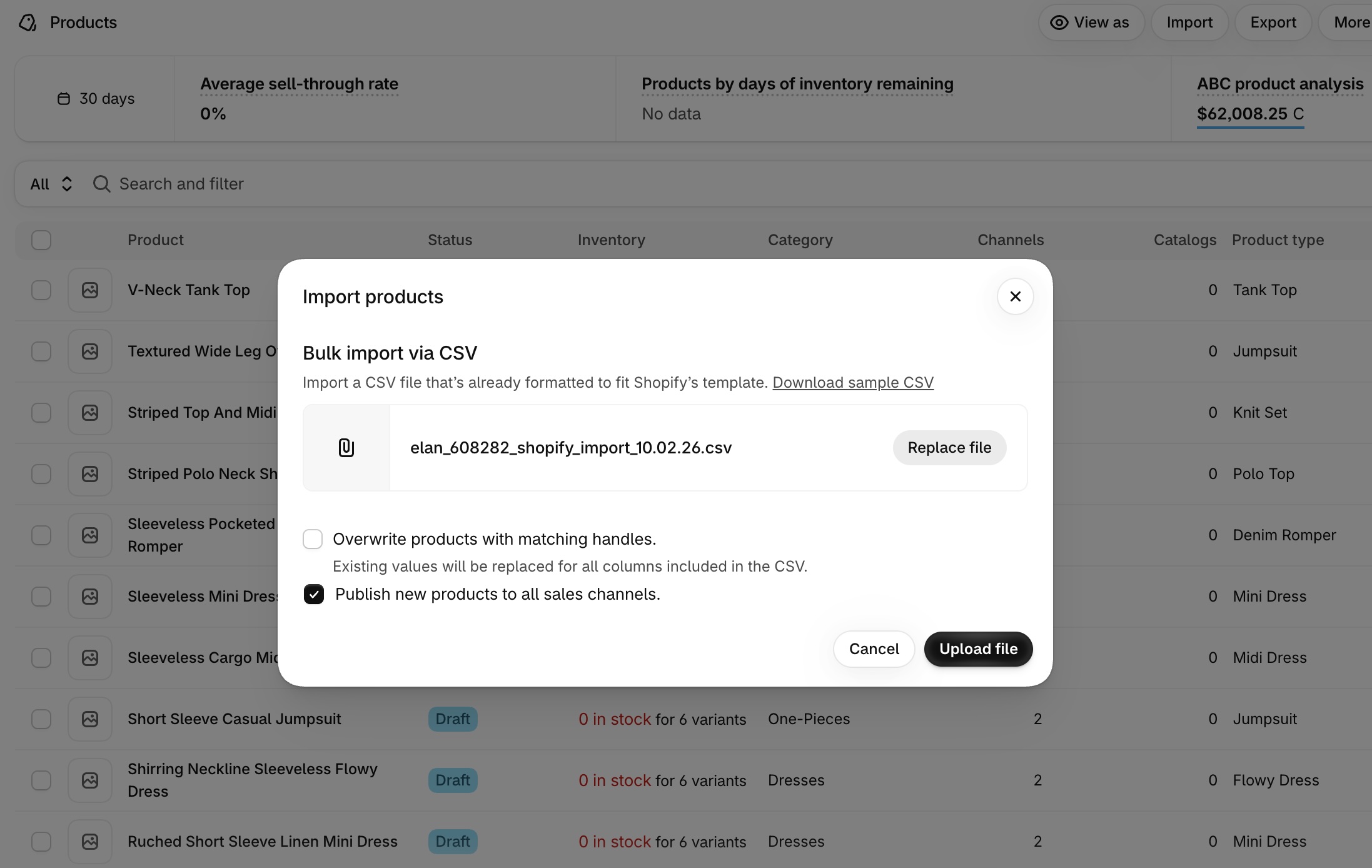Cancel the CSV import
Viewport: 1372px width, 868px height.
click(x=874, y=649)
